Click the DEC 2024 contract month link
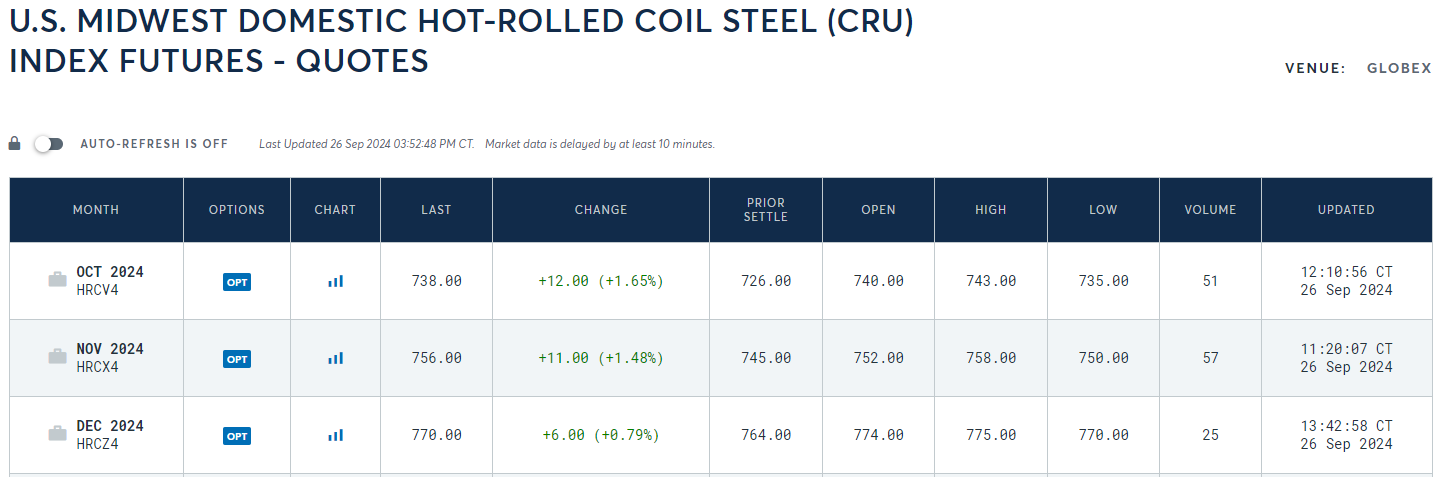Image resolution: width=1437 pixels, height=477 pixels. coord(110,426)
